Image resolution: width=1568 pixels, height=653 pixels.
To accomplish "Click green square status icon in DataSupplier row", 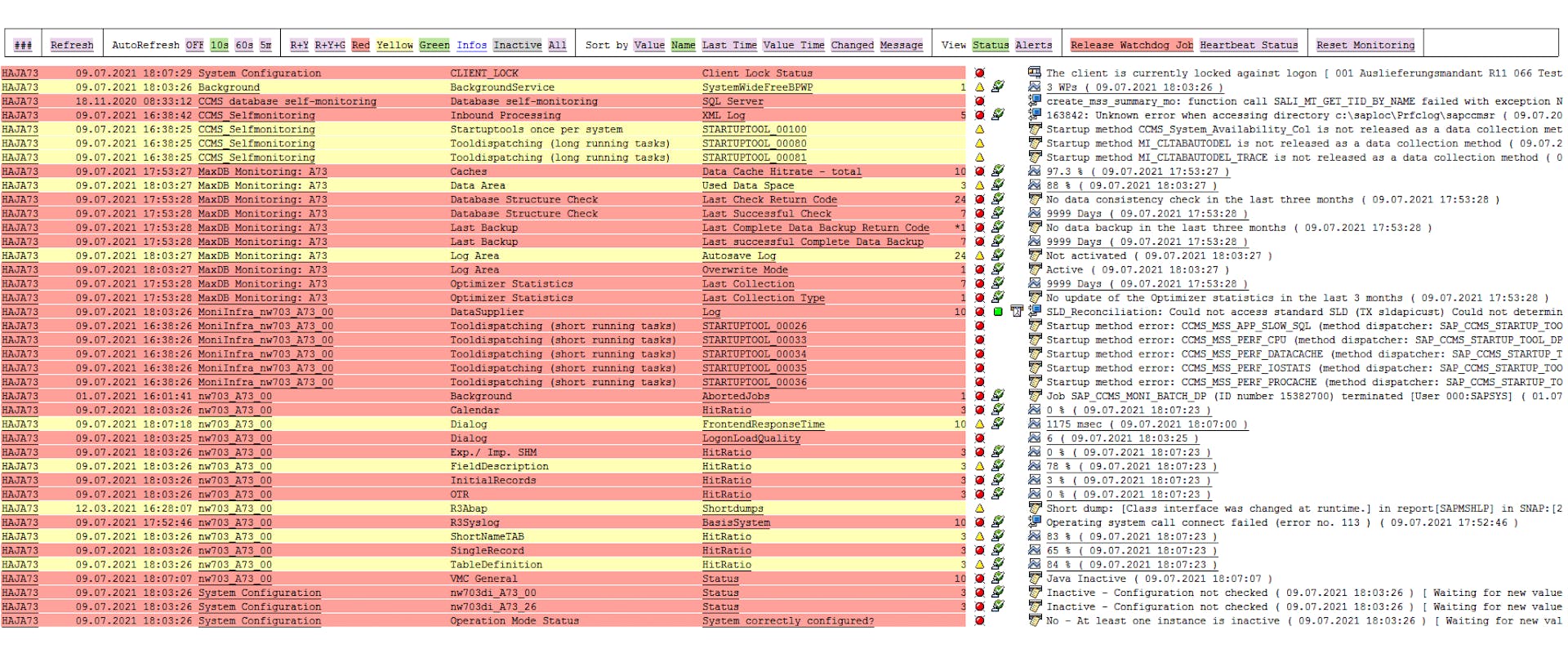I will 997,312.
